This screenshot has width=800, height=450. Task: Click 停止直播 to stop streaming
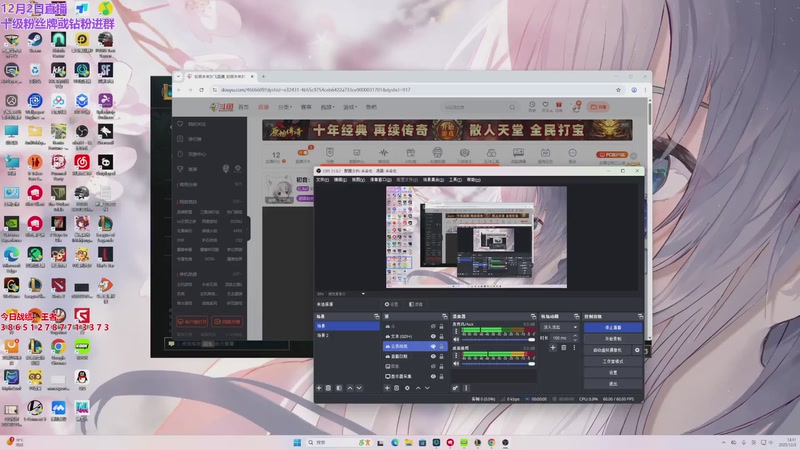pyautogui.click(x=613, y=327)
